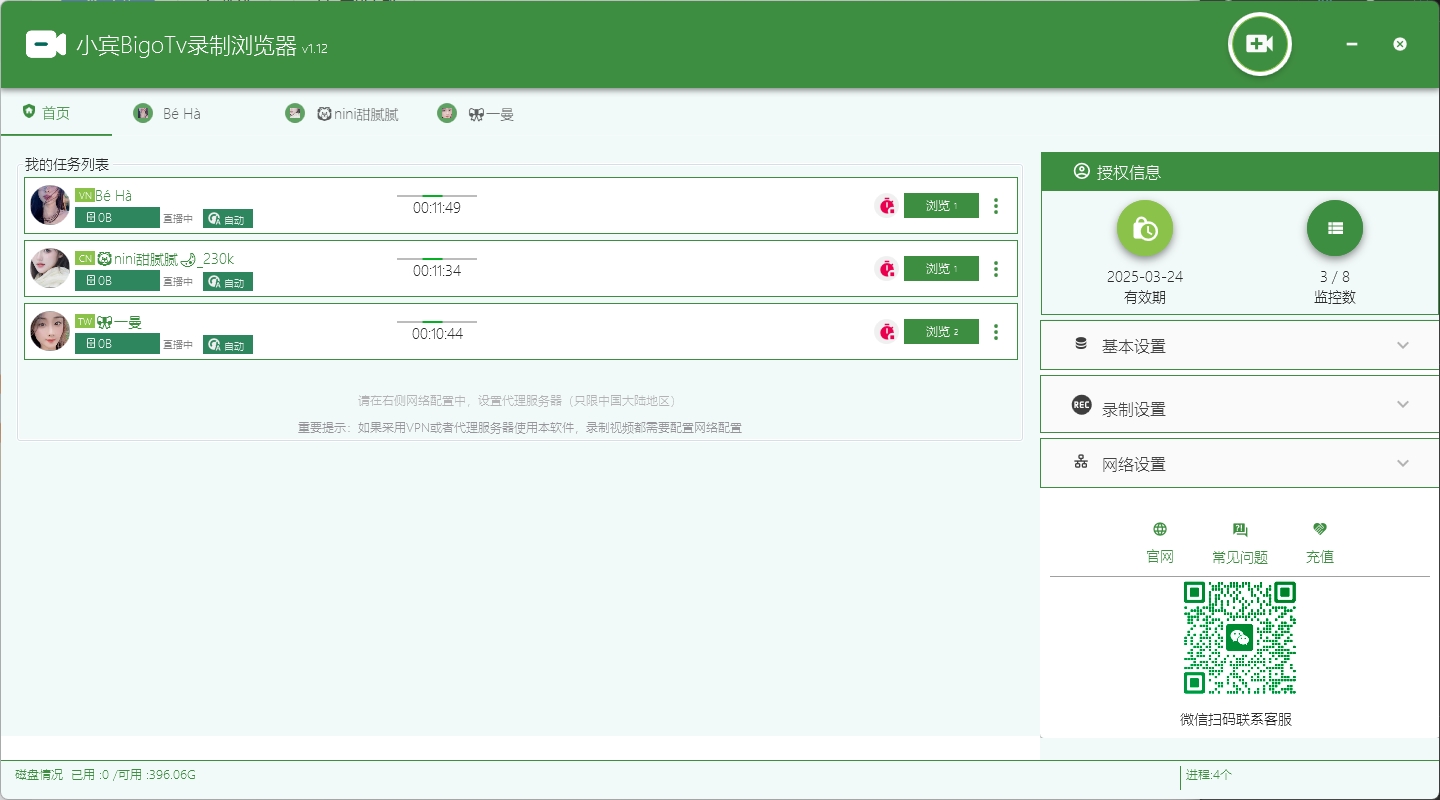Viewport: 1440px width, 800px height.
Task: Click nini甜腻腻 avatar in task list
Action: point(50,268)
